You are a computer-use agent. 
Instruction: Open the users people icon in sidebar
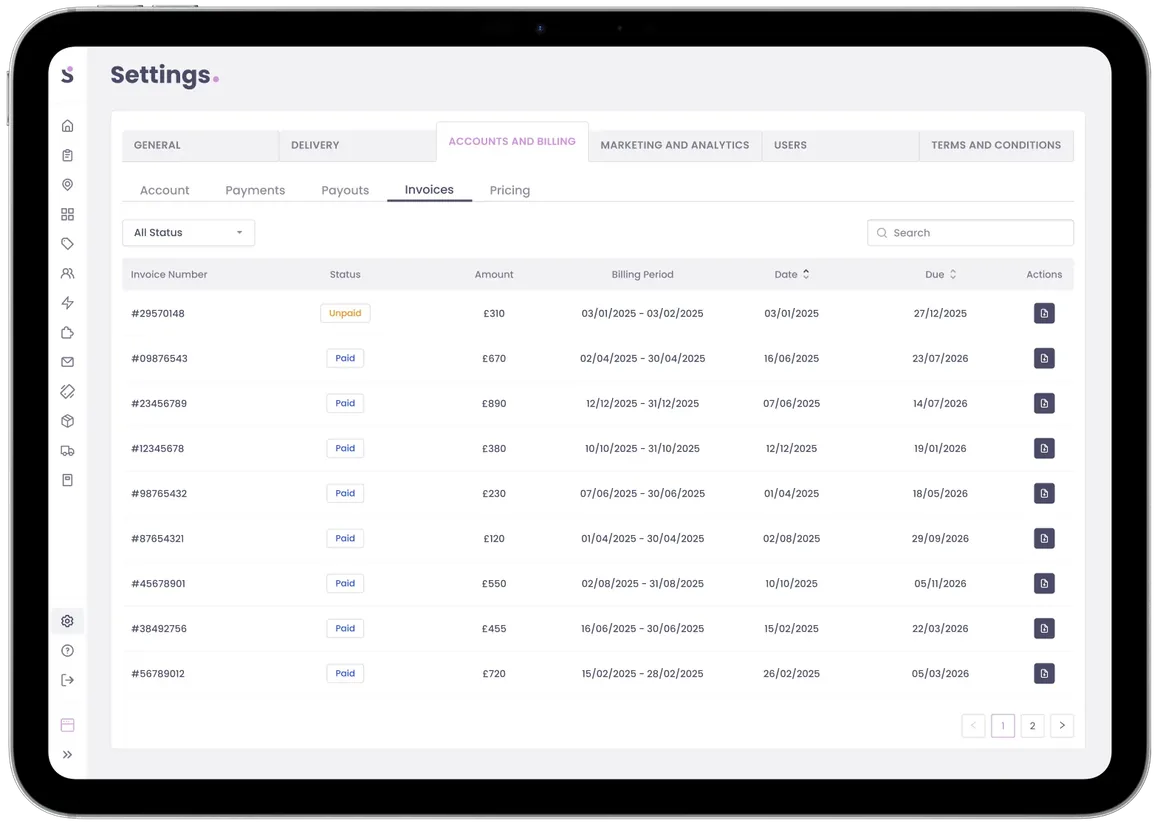(67, 274)
